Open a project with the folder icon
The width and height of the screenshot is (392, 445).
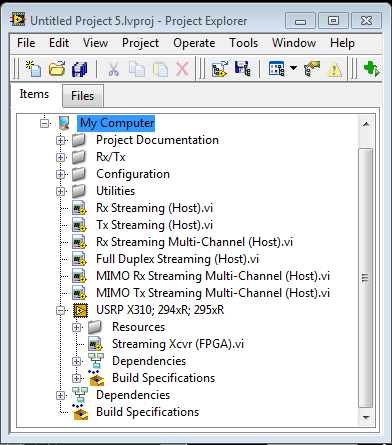click(x=57, y=69)
